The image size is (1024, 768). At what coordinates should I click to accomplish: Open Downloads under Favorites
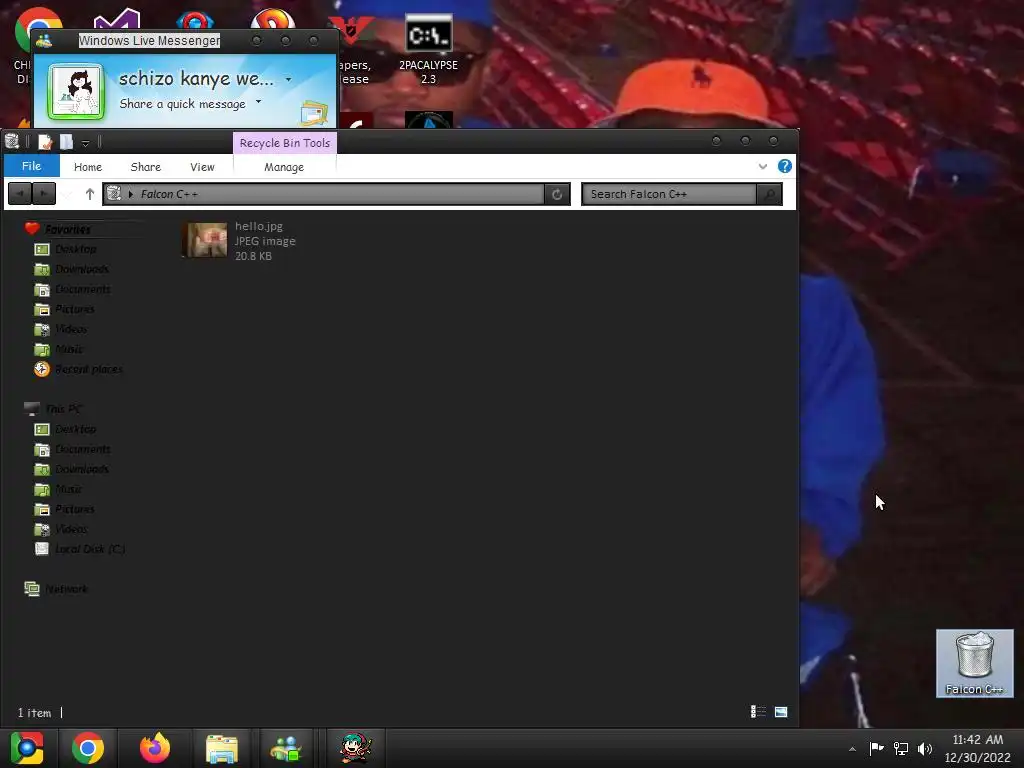[x=82, y=269]
